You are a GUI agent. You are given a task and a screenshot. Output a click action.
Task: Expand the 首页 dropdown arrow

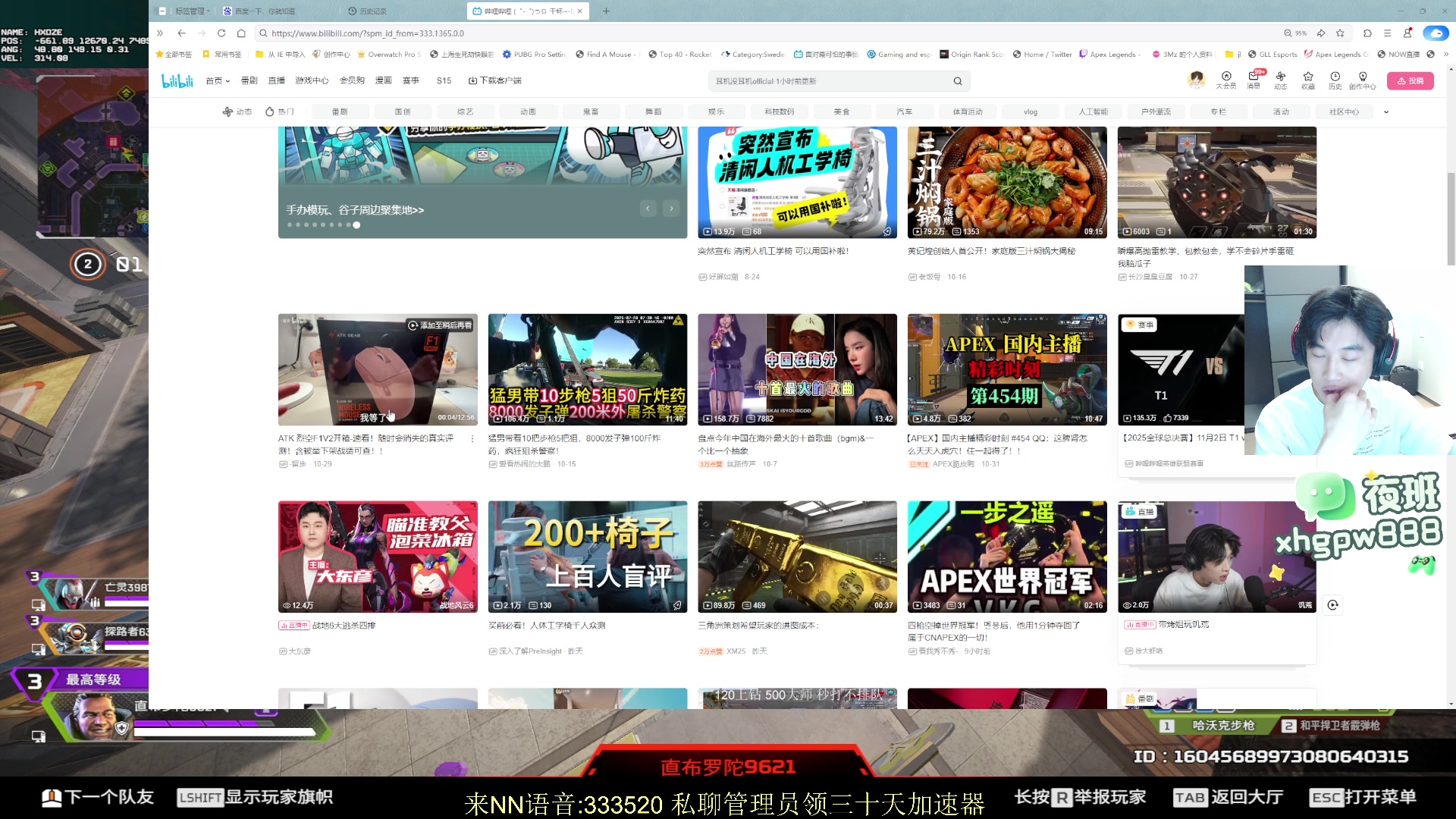[x=227, y=80]
